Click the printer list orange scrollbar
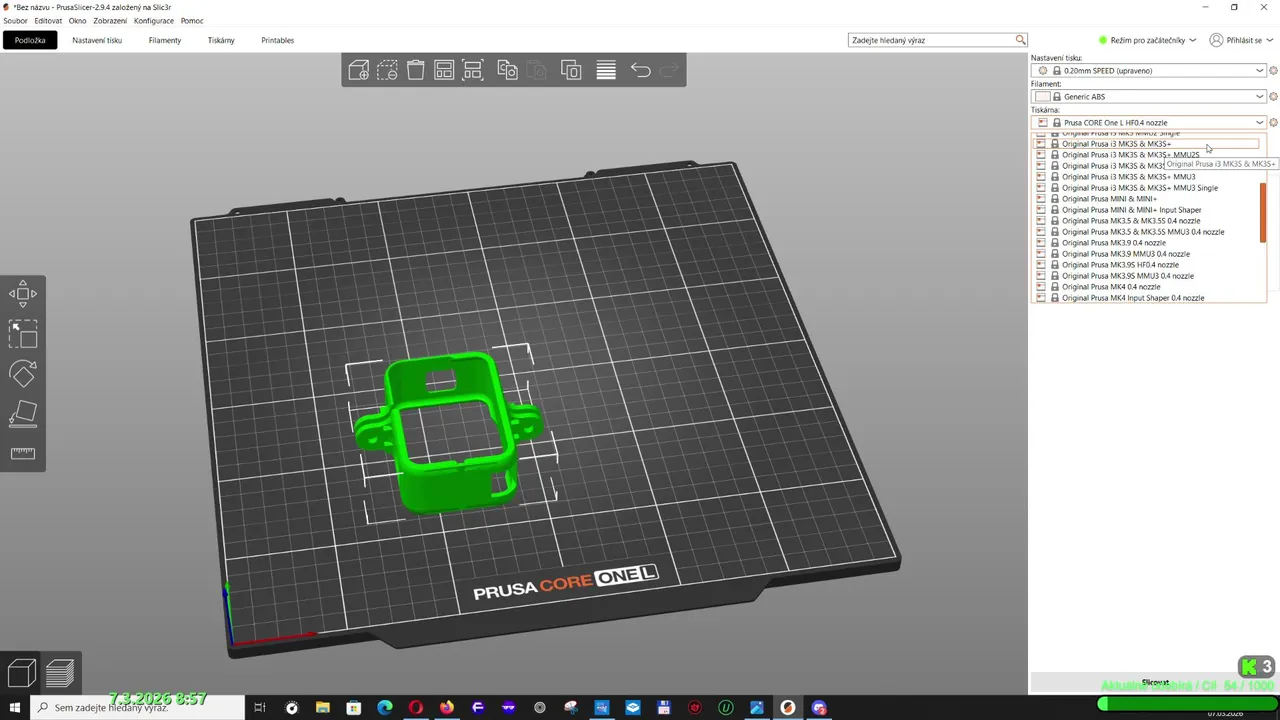This screenshot has height=720, width=1280. coord(1263,212)
